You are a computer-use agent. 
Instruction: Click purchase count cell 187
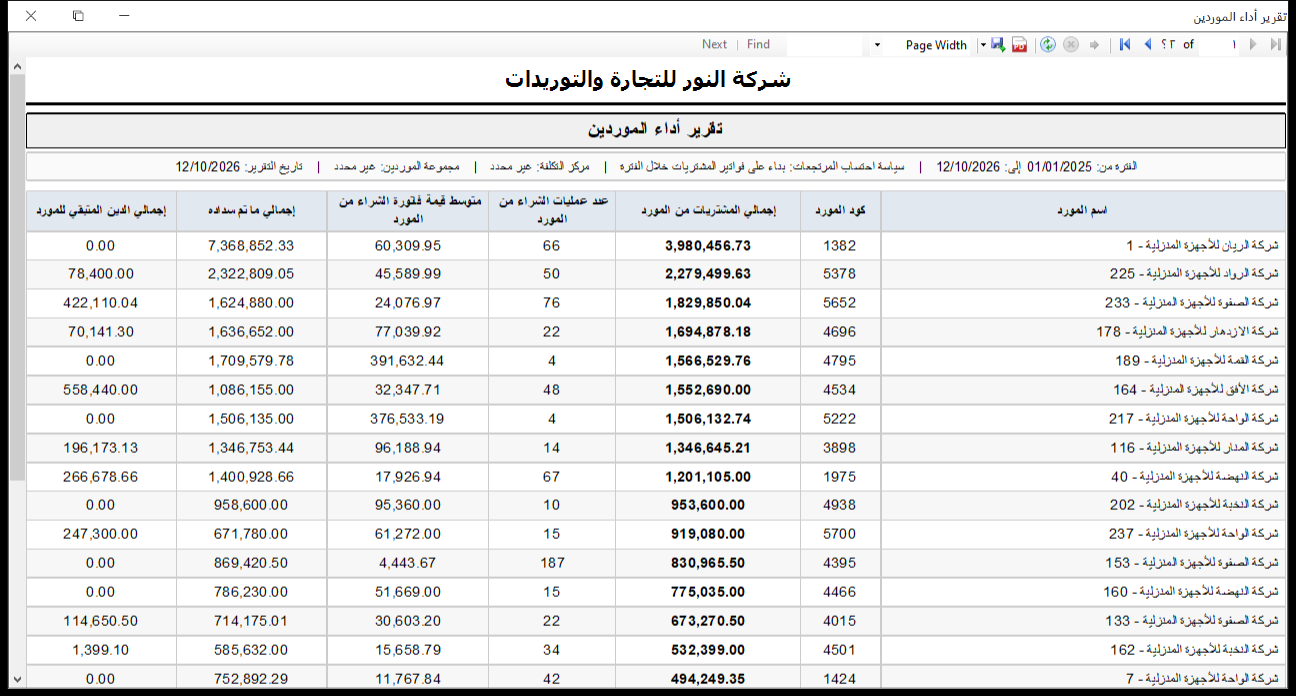pos(552,563)
